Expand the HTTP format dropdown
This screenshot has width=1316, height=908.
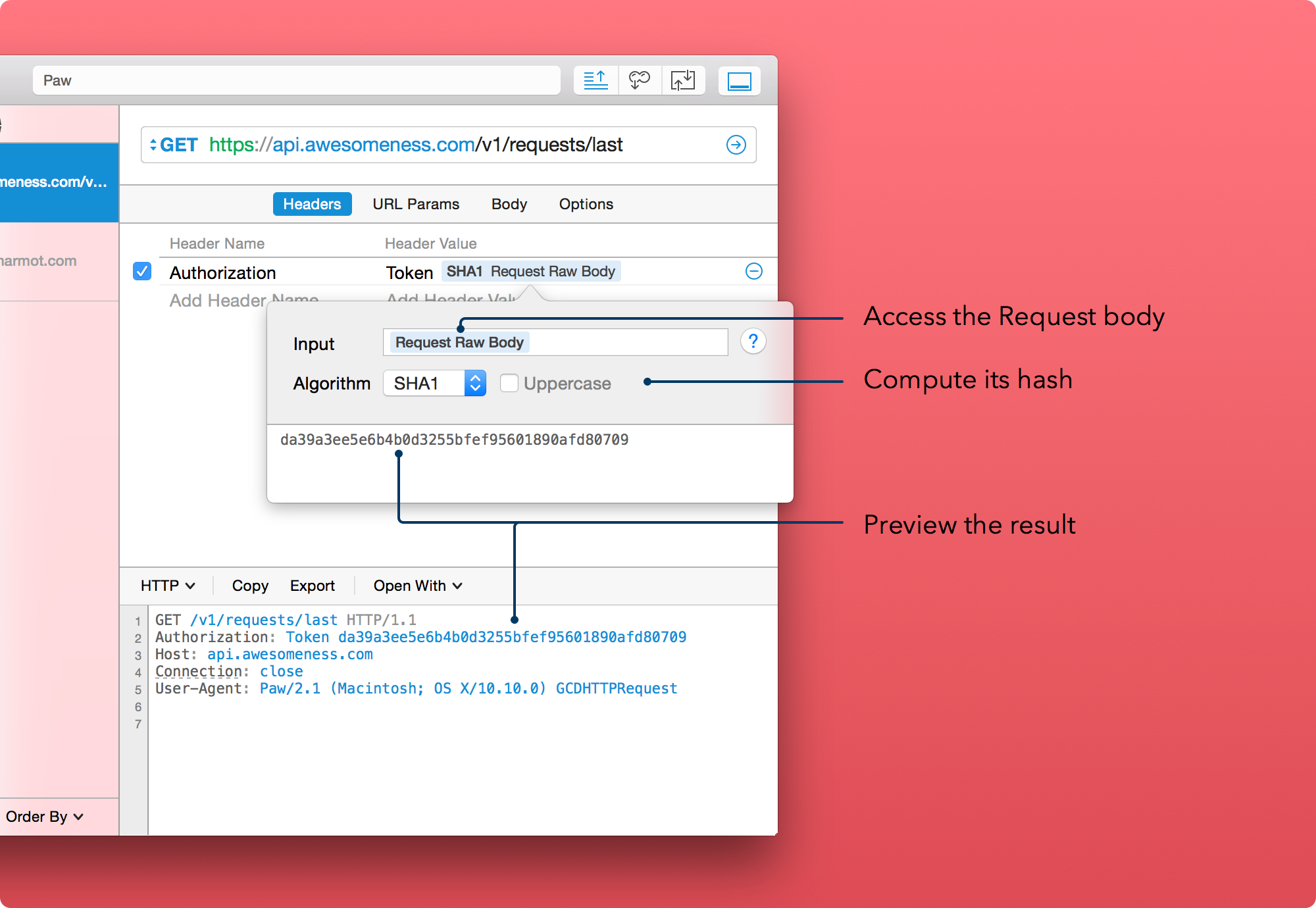(168, 586)
